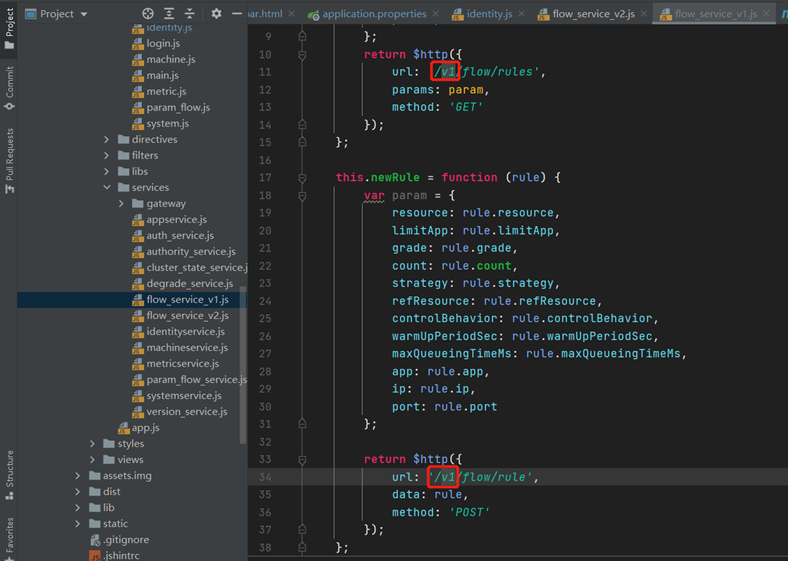Expand the assets.img folder

pyautogui.click(x=77, y=476)
